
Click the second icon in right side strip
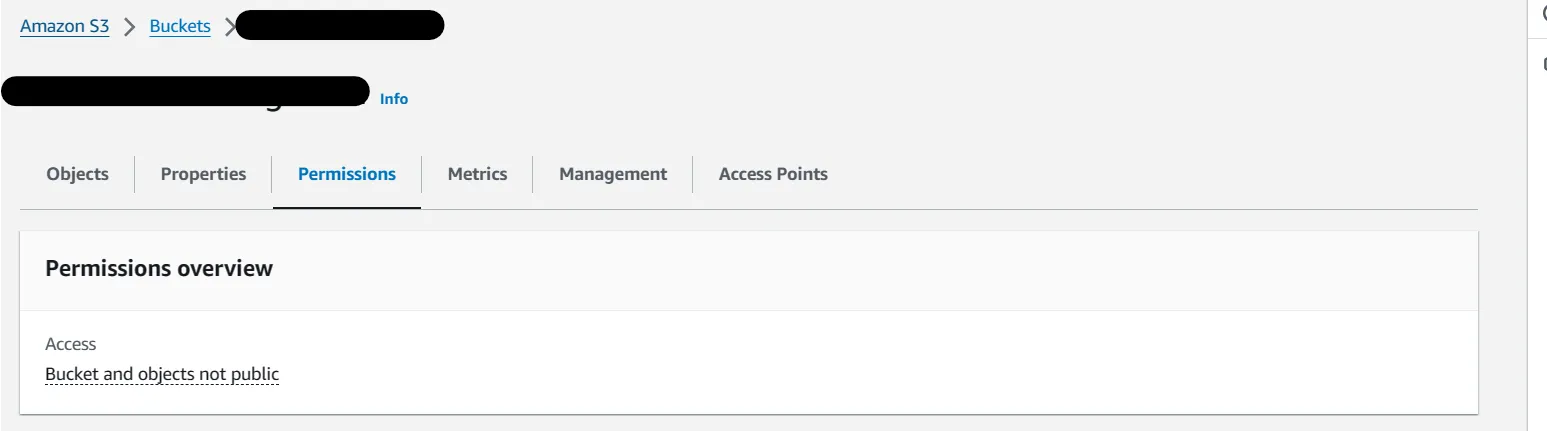(x=1543, y=64)
